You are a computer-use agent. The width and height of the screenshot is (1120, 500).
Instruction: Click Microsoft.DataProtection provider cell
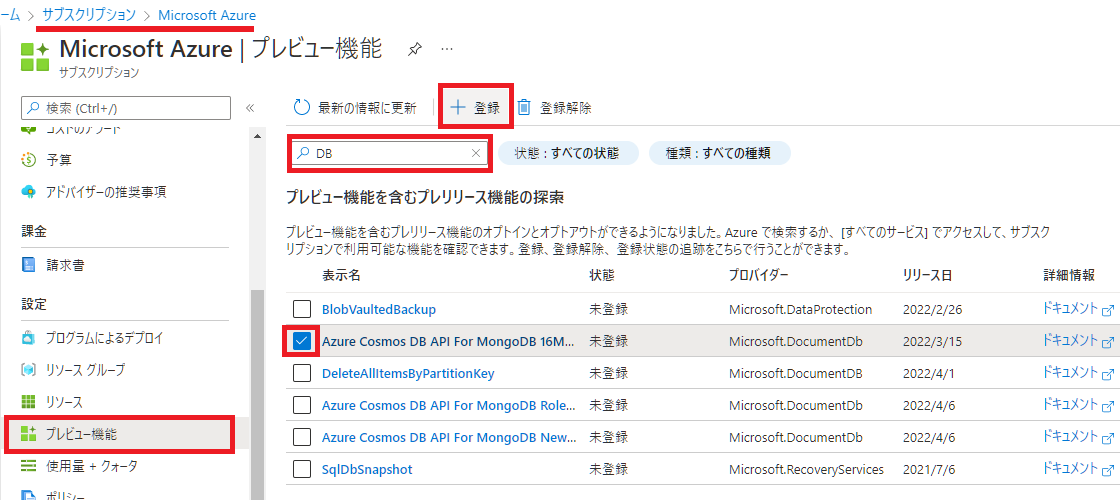click(801, 309)
